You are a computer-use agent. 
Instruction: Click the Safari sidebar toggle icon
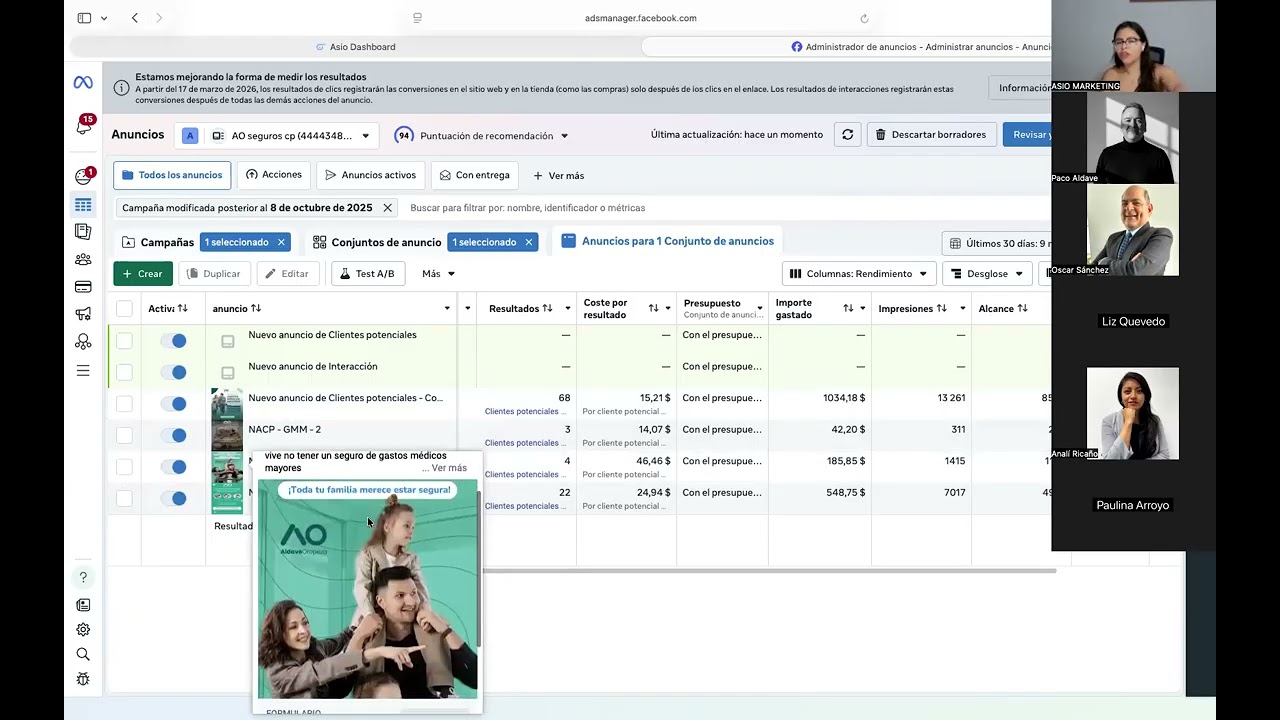tap(84, 18)
